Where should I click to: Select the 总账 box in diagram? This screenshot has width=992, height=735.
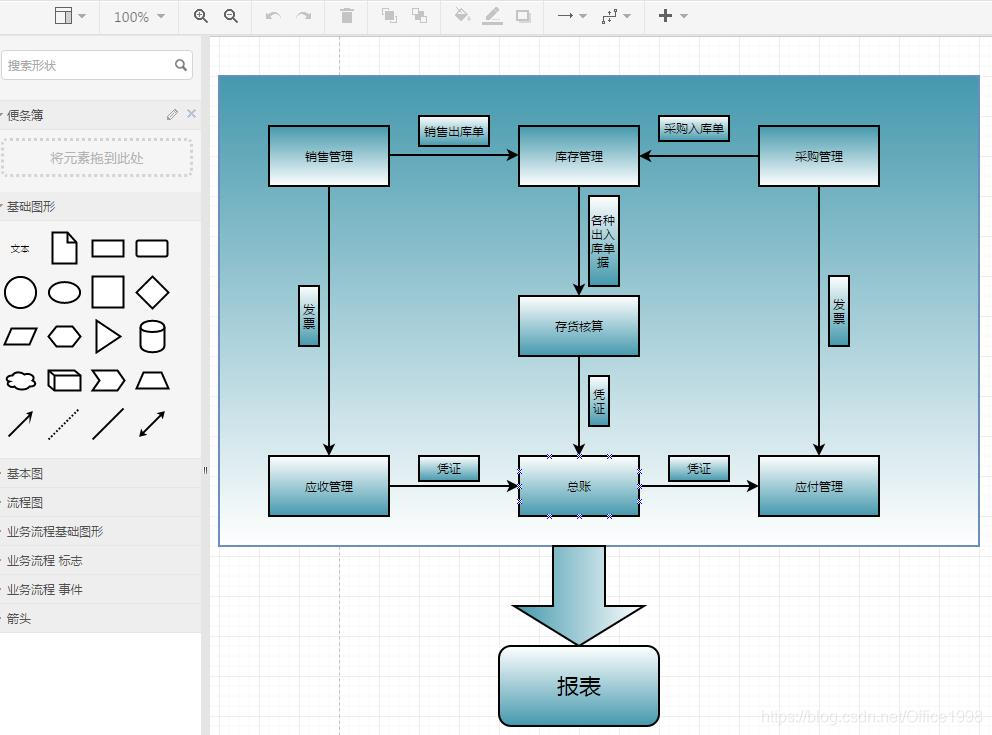[x=579, y=486]
